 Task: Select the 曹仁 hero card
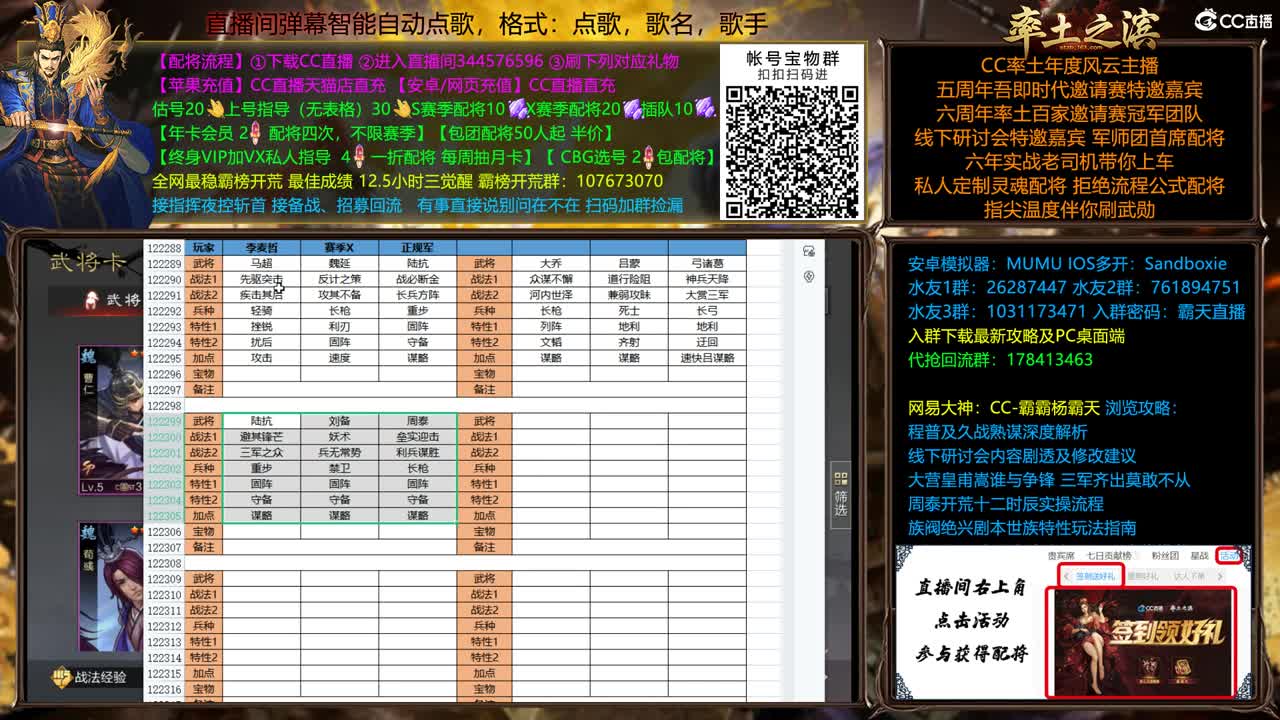[x=111, y=420]
